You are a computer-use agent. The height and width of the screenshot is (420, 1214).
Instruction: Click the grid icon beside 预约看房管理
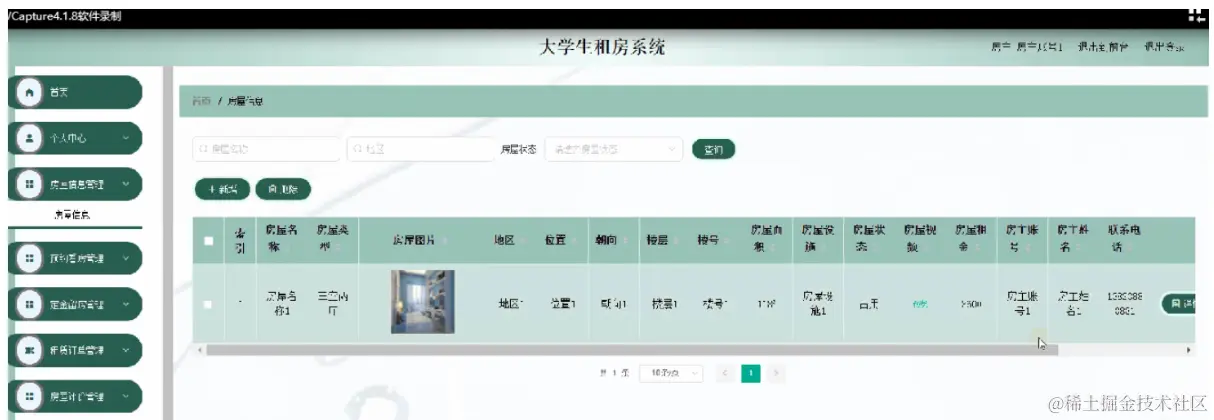tap(28, 258)
